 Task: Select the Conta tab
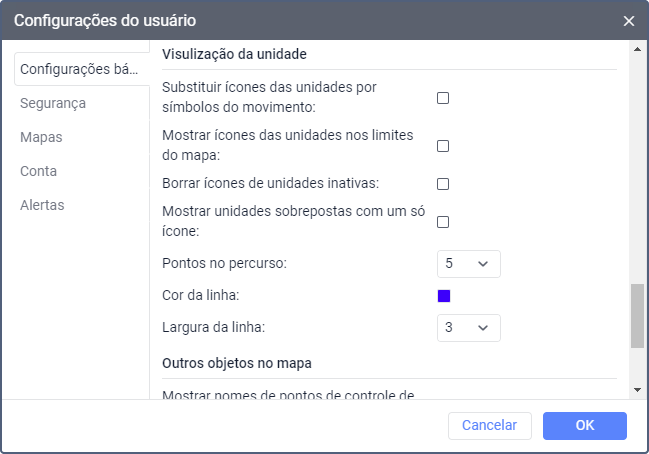point(38,171)
